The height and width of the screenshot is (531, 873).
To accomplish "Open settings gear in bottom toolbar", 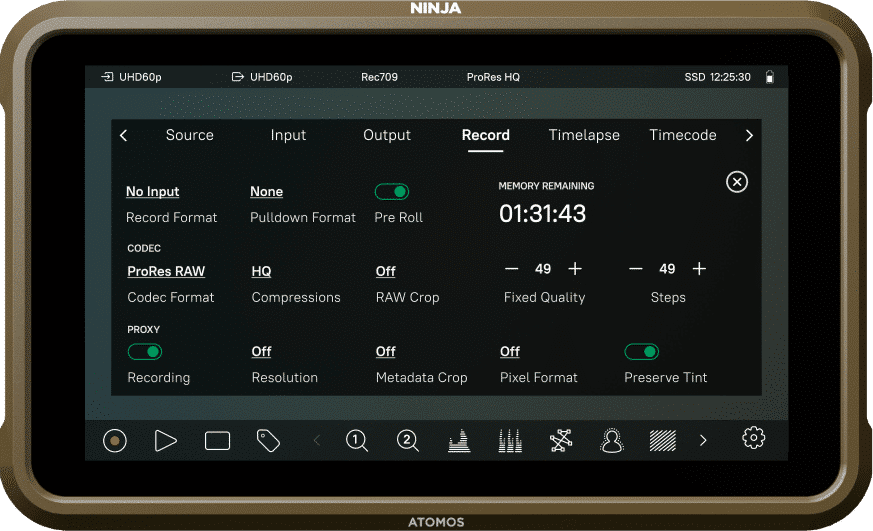I will 754,439.
